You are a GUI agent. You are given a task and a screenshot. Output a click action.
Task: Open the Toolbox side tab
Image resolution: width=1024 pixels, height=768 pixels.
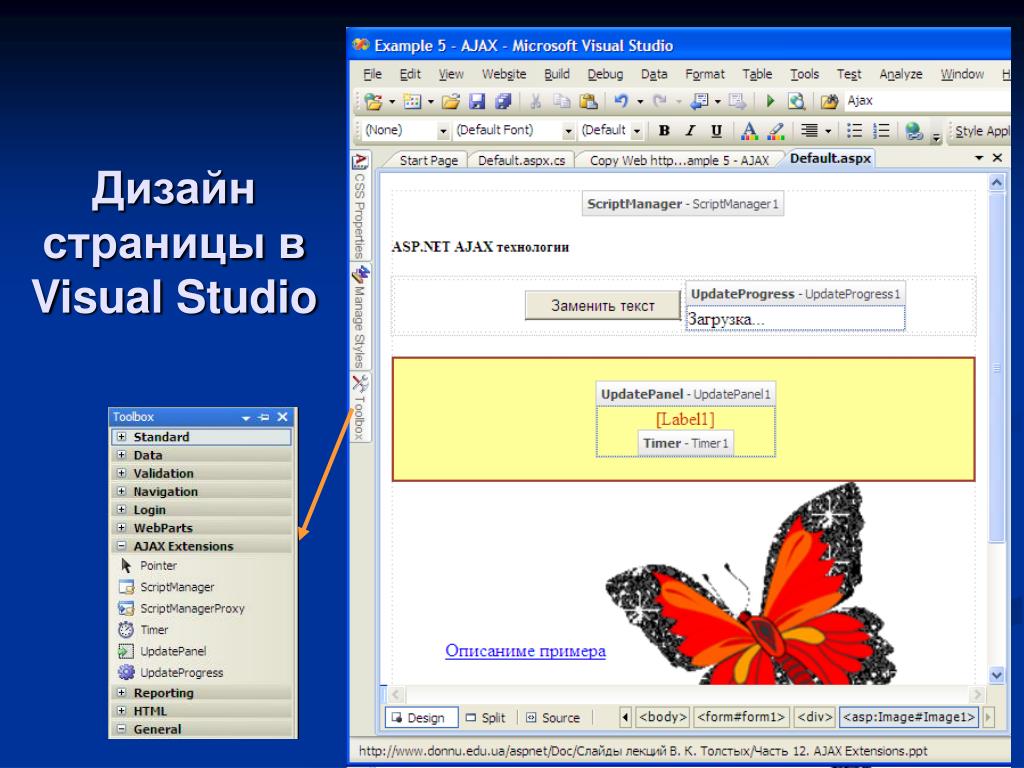tap(360, 407)
